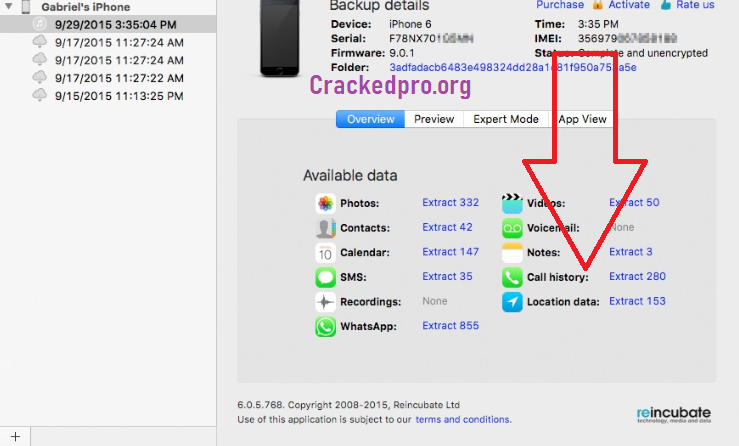Switch to the Overview tab

(370, 119)
